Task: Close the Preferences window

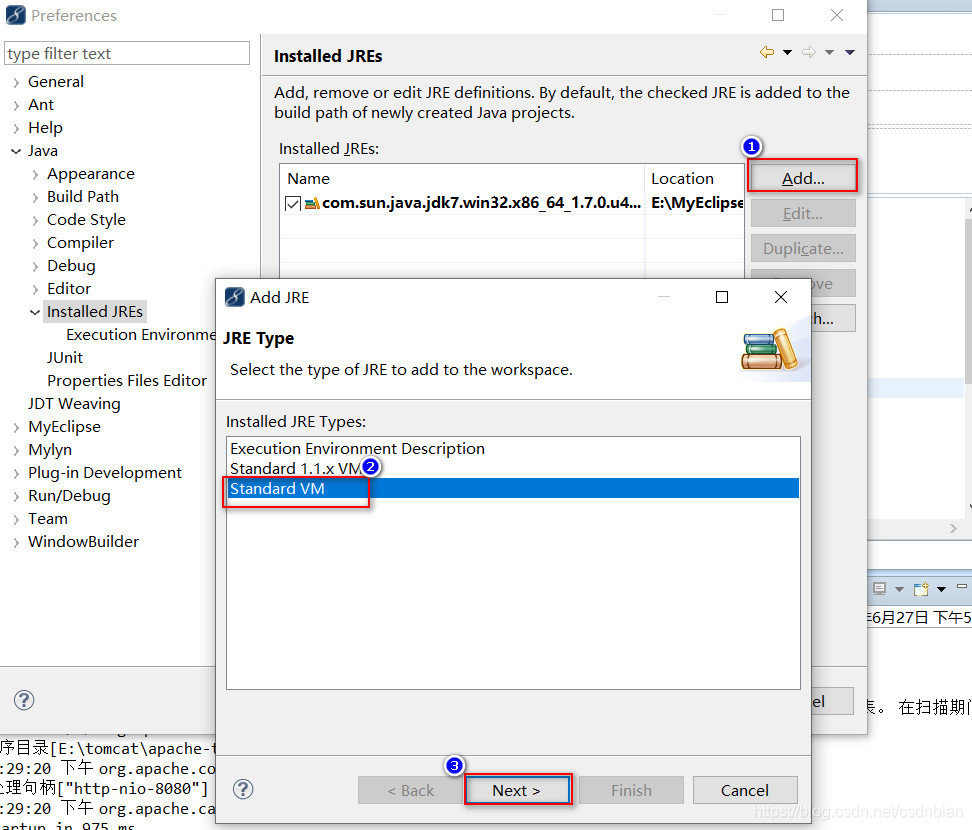Action: tap(837, 15)
